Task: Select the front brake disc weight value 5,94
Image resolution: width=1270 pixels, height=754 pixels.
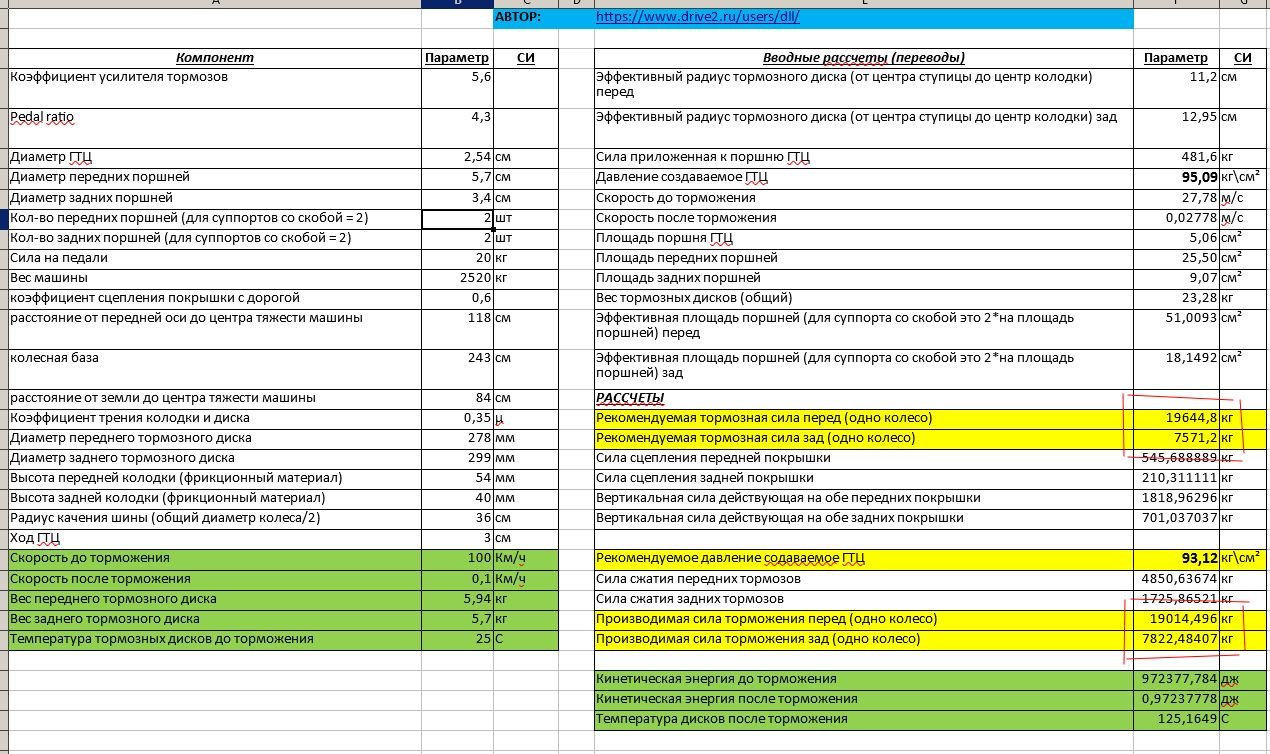Action: point(458,599)
